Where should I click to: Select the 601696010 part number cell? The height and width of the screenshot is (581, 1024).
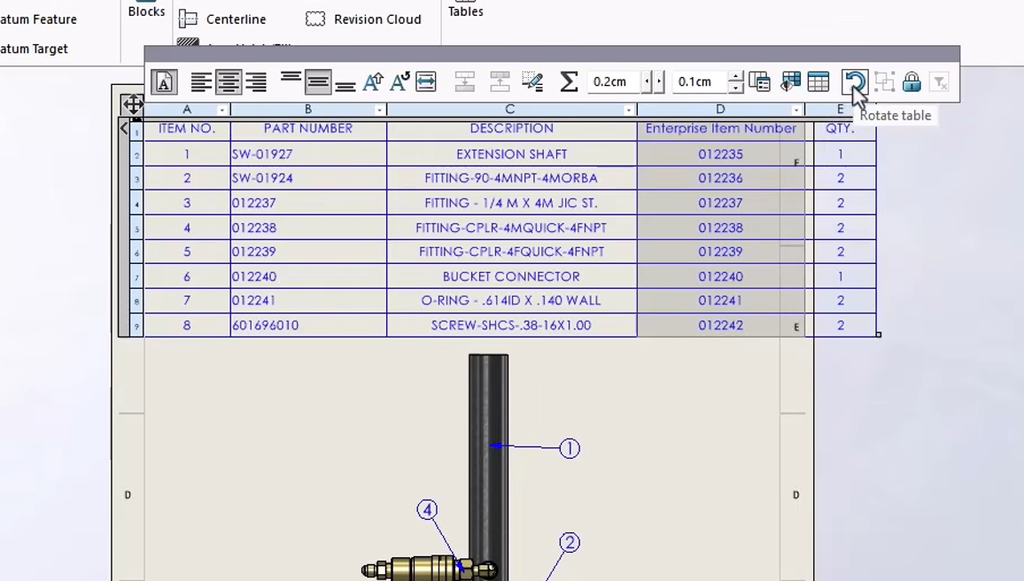pos(308,325)
